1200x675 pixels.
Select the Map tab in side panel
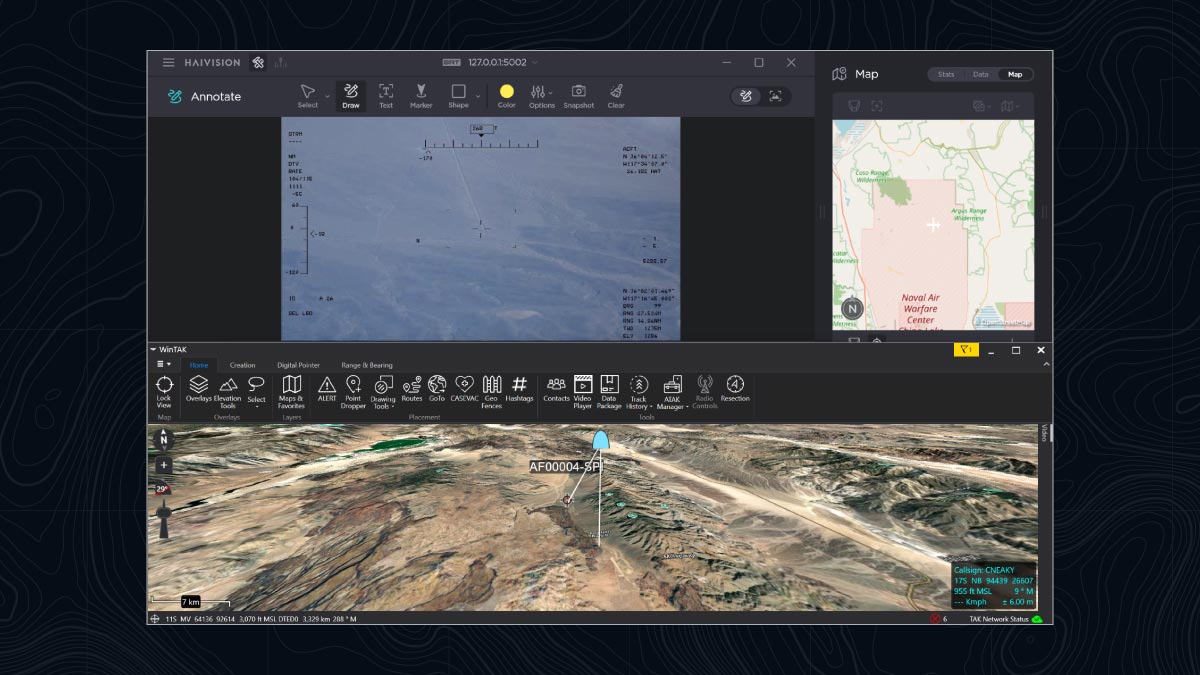click(1015, 74)
